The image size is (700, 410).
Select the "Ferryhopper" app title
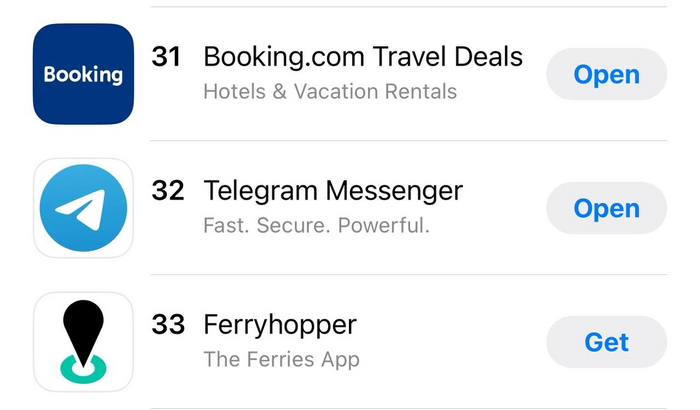(279, 325)
